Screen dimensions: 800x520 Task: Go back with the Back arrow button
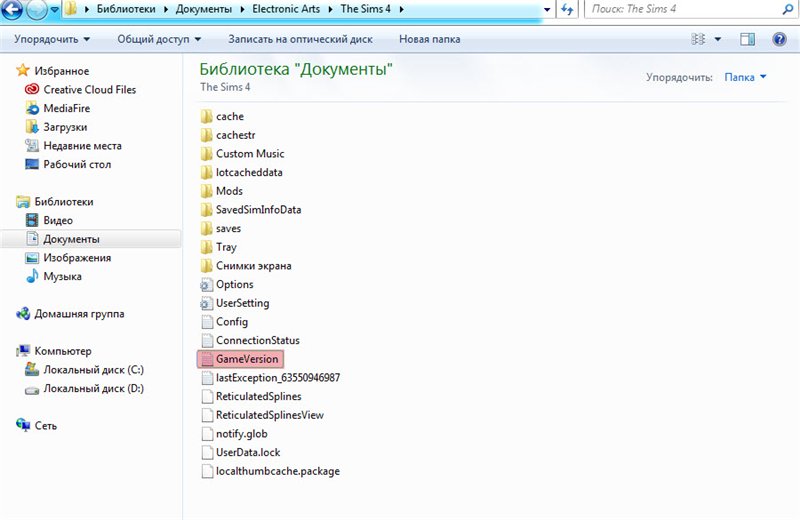click(12, 9)
